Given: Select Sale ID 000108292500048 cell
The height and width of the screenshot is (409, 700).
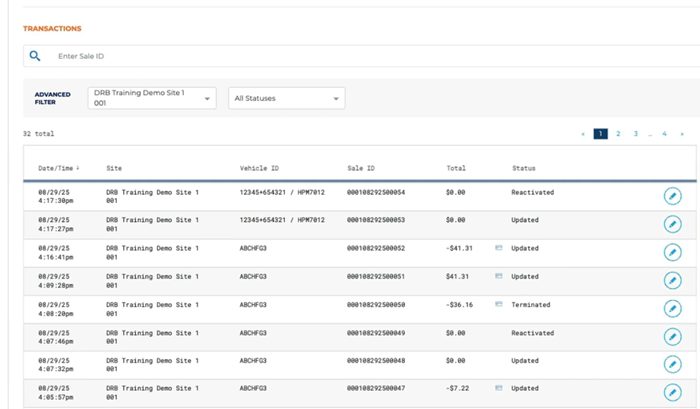Looking at the screenshot, I should click(x=376, y=361).
